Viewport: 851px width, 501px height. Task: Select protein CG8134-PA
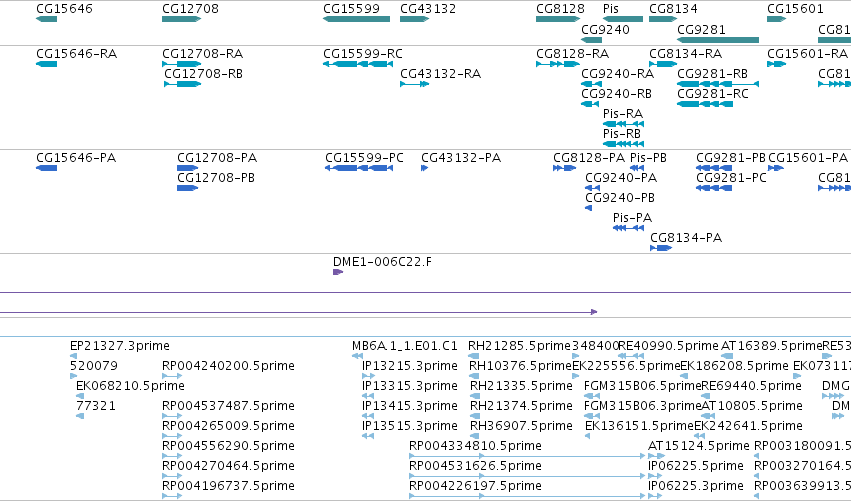point(661,249)
